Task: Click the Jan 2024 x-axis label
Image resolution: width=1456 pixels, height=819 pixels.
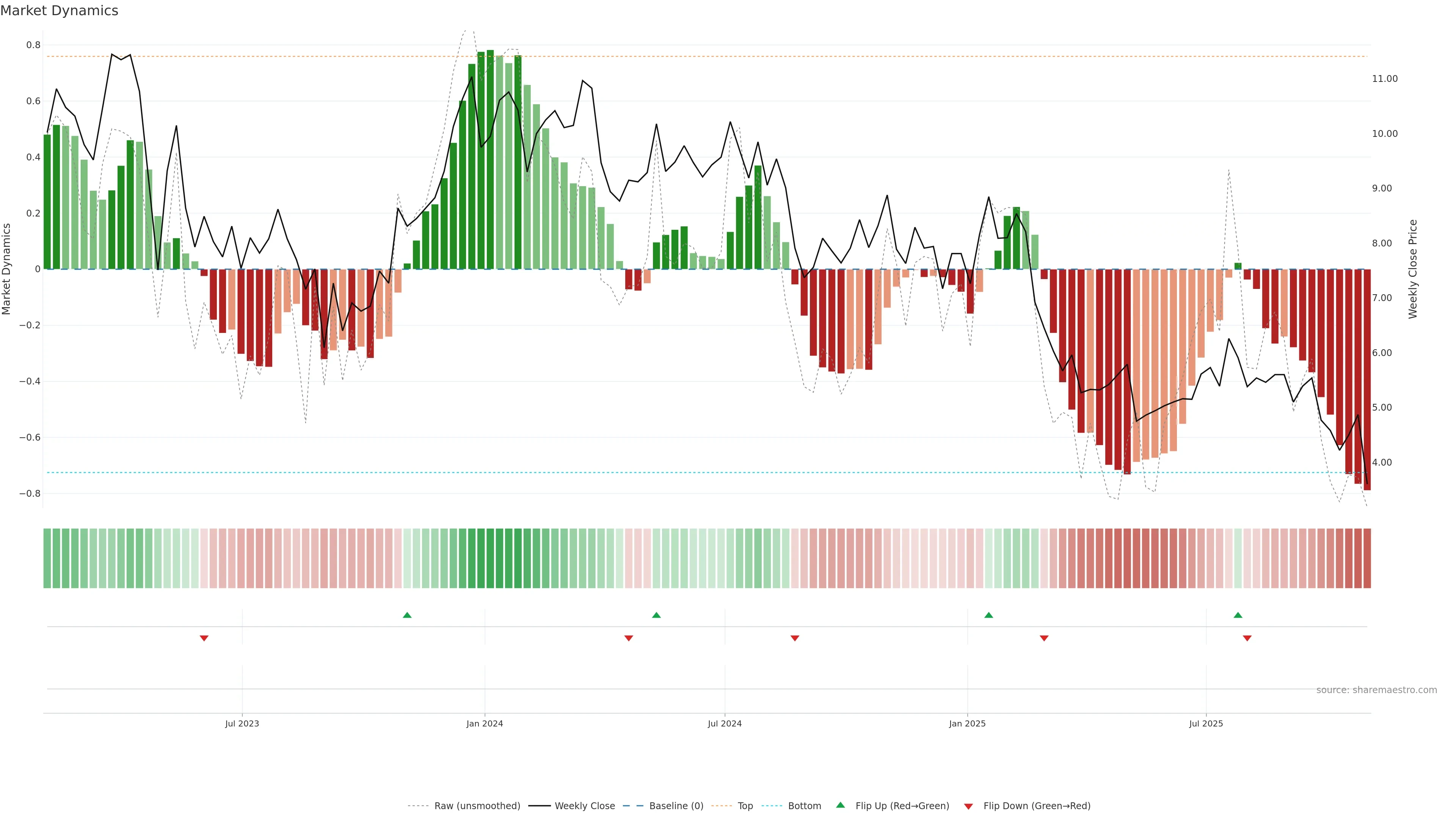Action: tap(485, 723)
